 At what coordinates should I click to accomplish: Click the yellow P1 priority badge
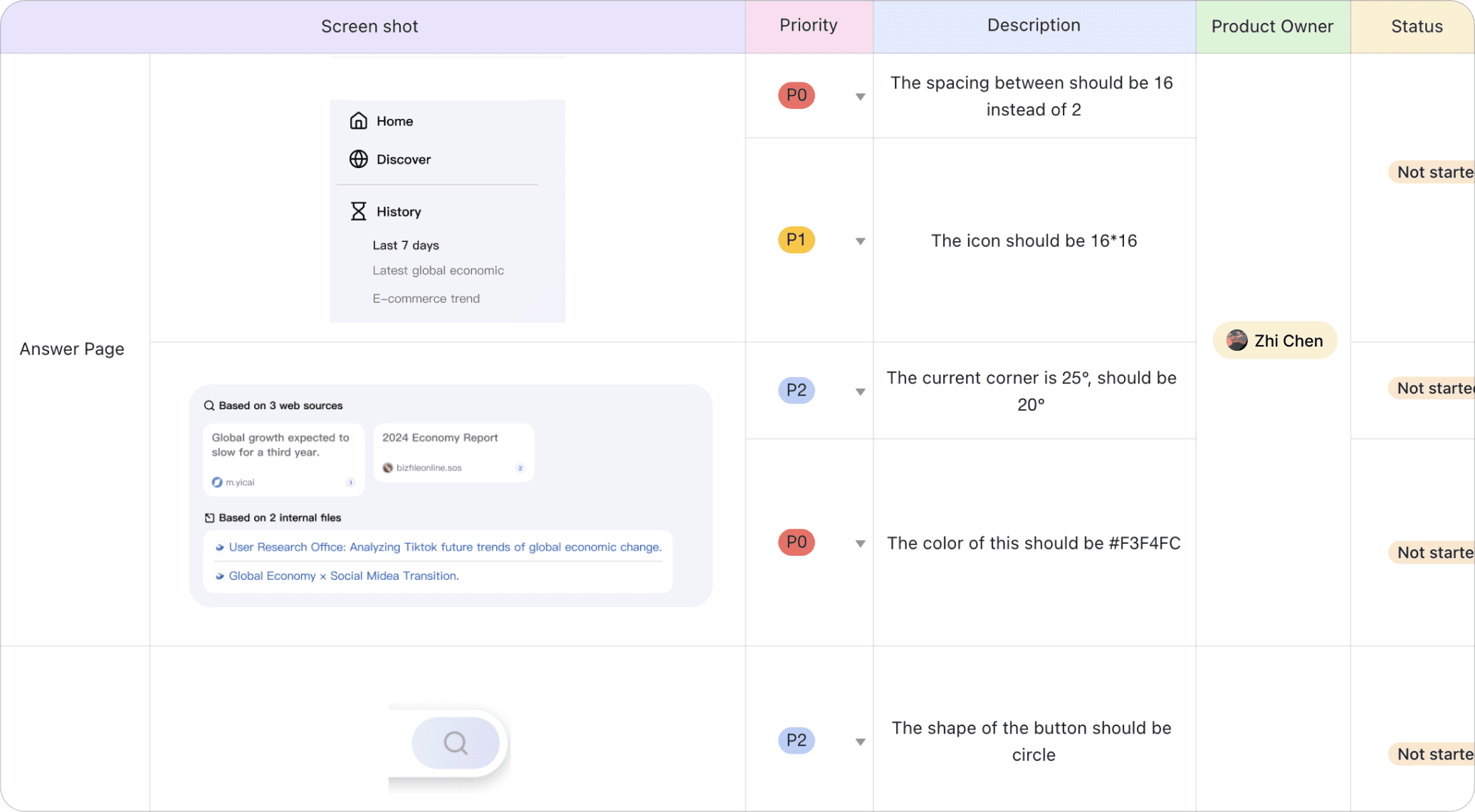click(796, 240)
